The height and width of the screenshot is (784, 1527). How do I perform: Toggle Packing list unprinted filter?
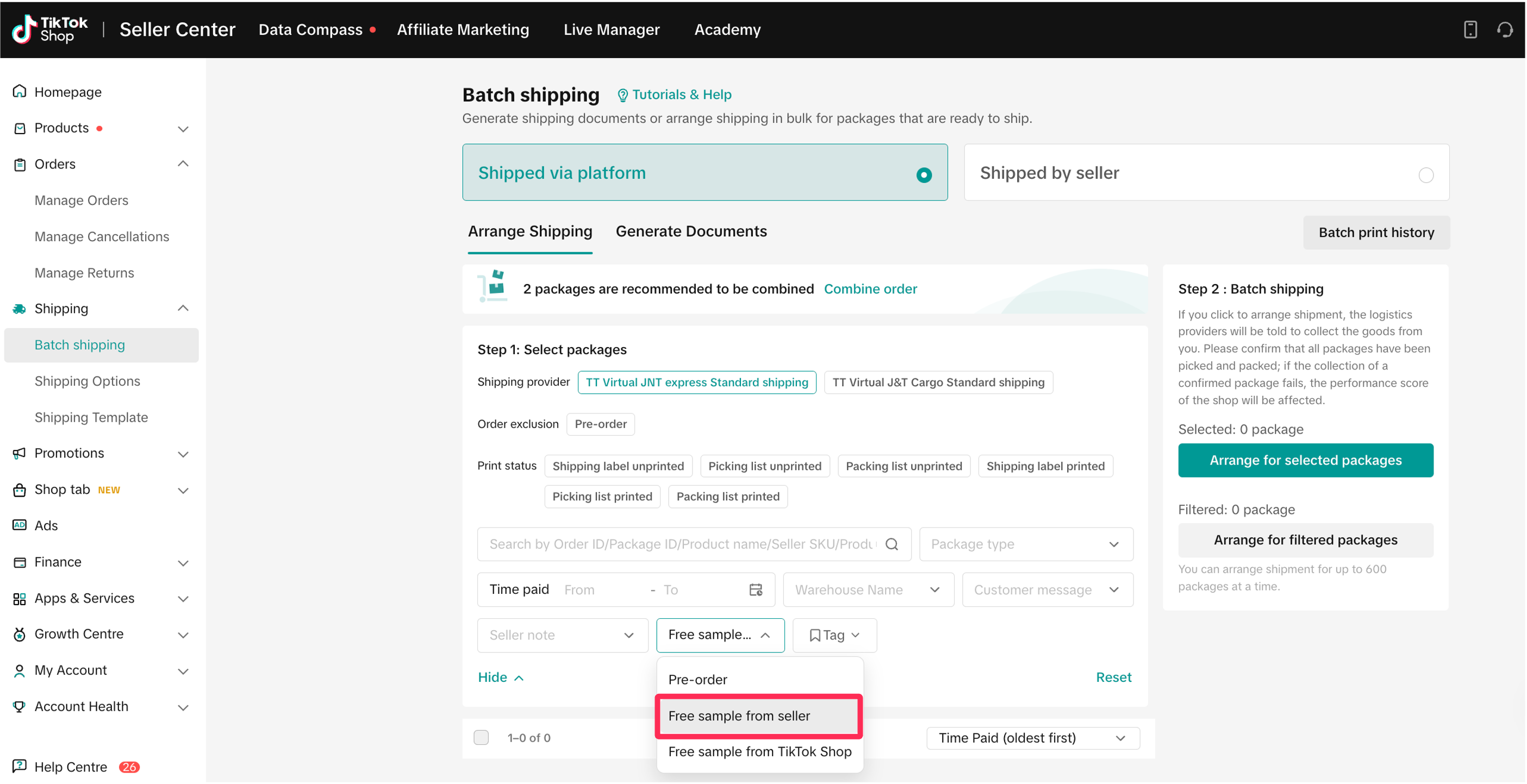click(903, 466)
